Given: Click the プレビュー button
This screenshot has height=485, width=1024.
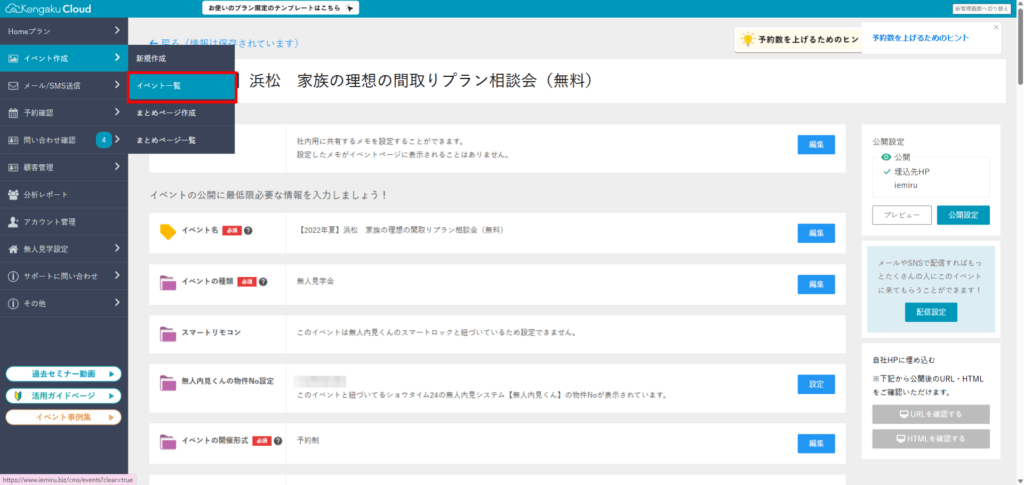Looking at the screenshot, I should 902,215.
